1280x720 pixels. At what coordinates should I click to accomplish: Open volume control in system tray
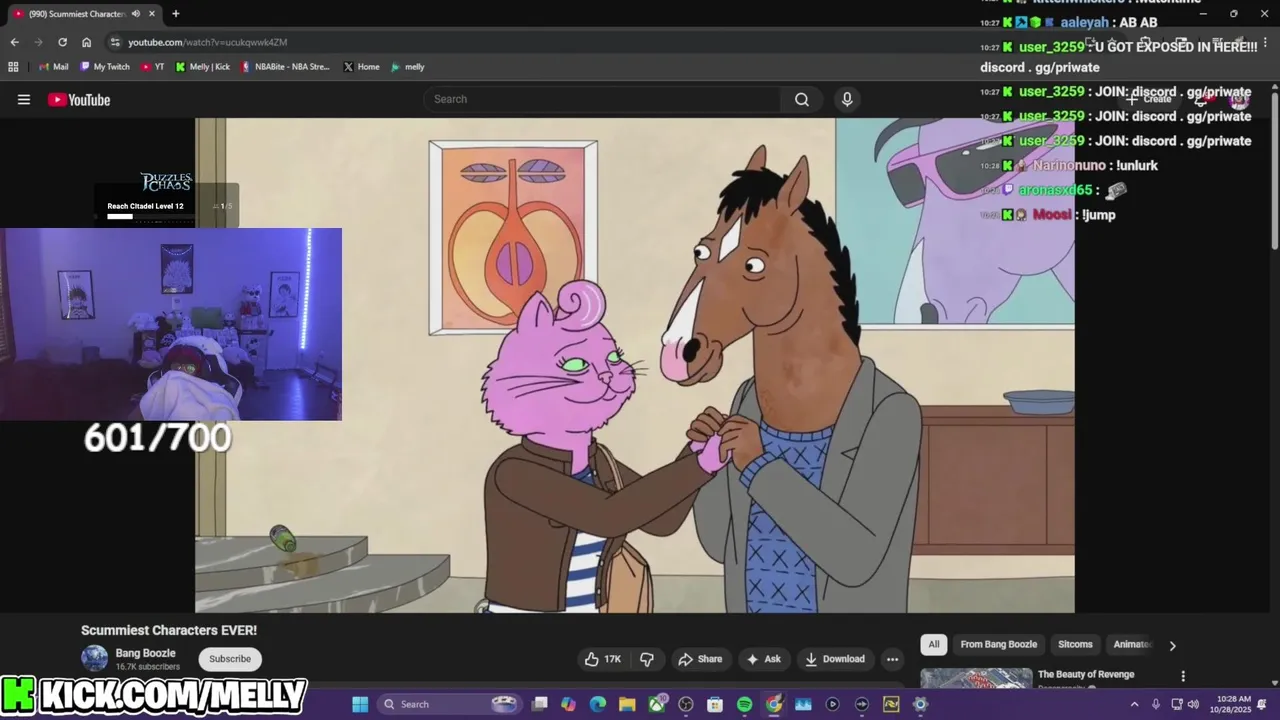[x=1193, y=704]
